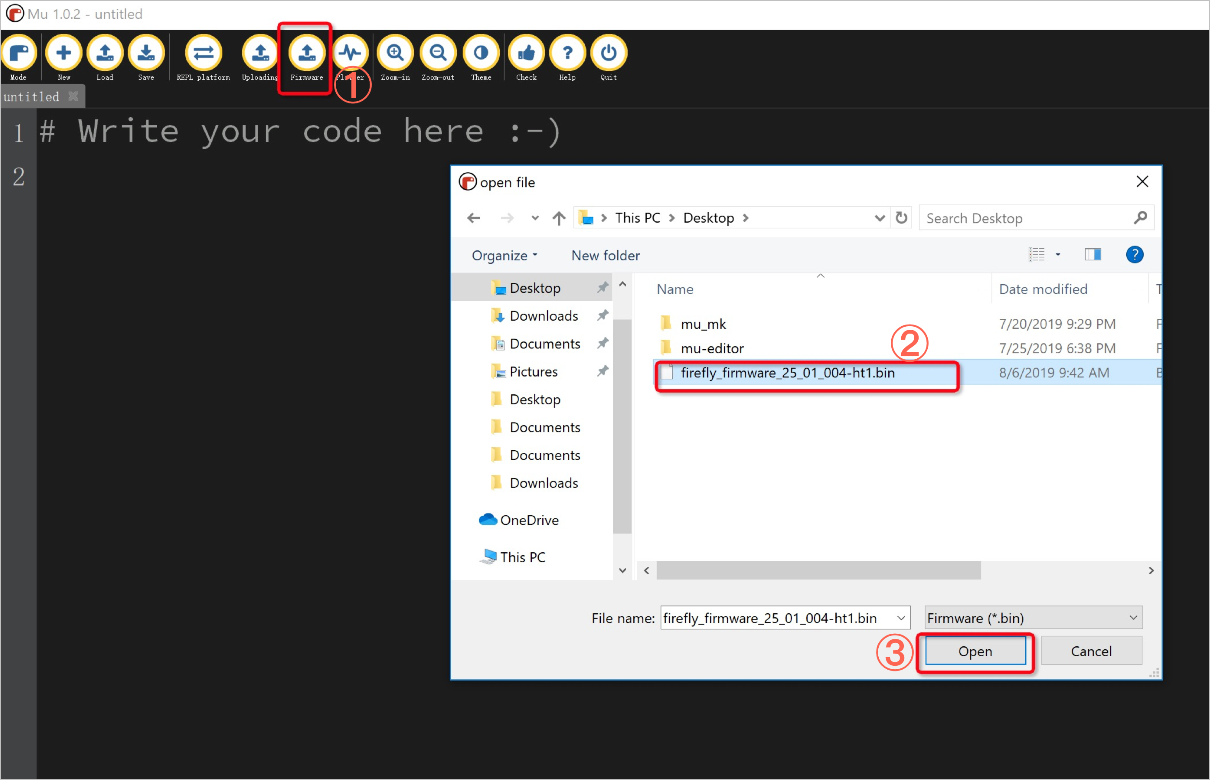Toggle the preview pane icon in dialog
The width and height of the screenshot is (1210, 780).
click(x=1092, y=255)
